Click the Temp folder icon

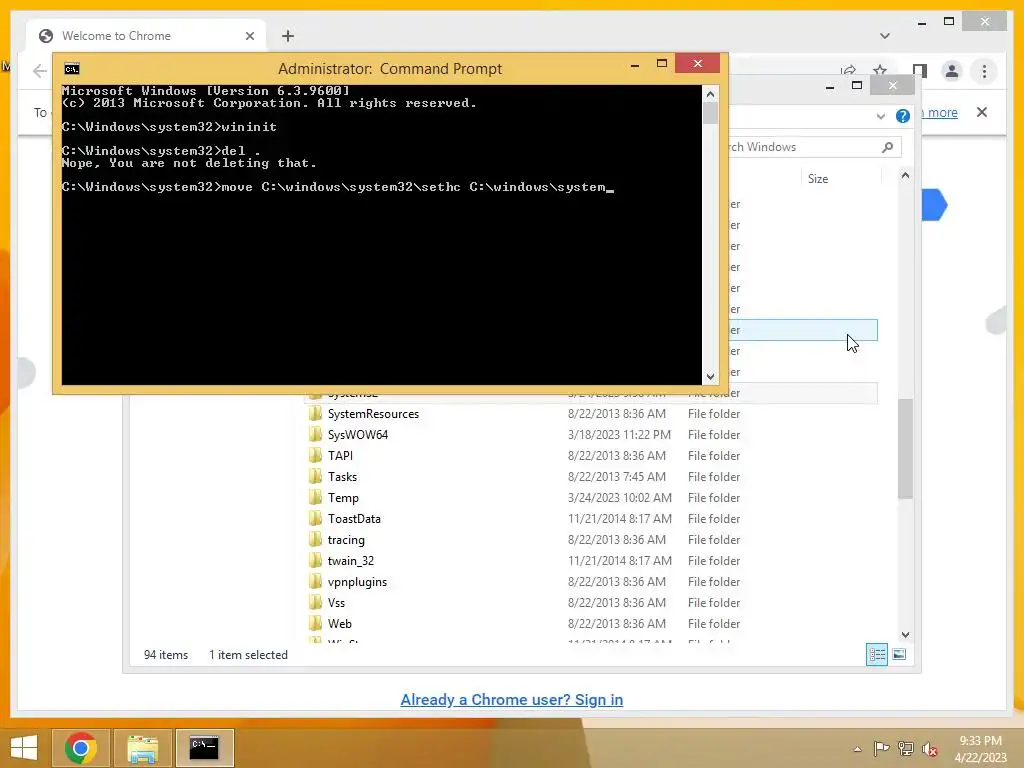pos(315,498)
